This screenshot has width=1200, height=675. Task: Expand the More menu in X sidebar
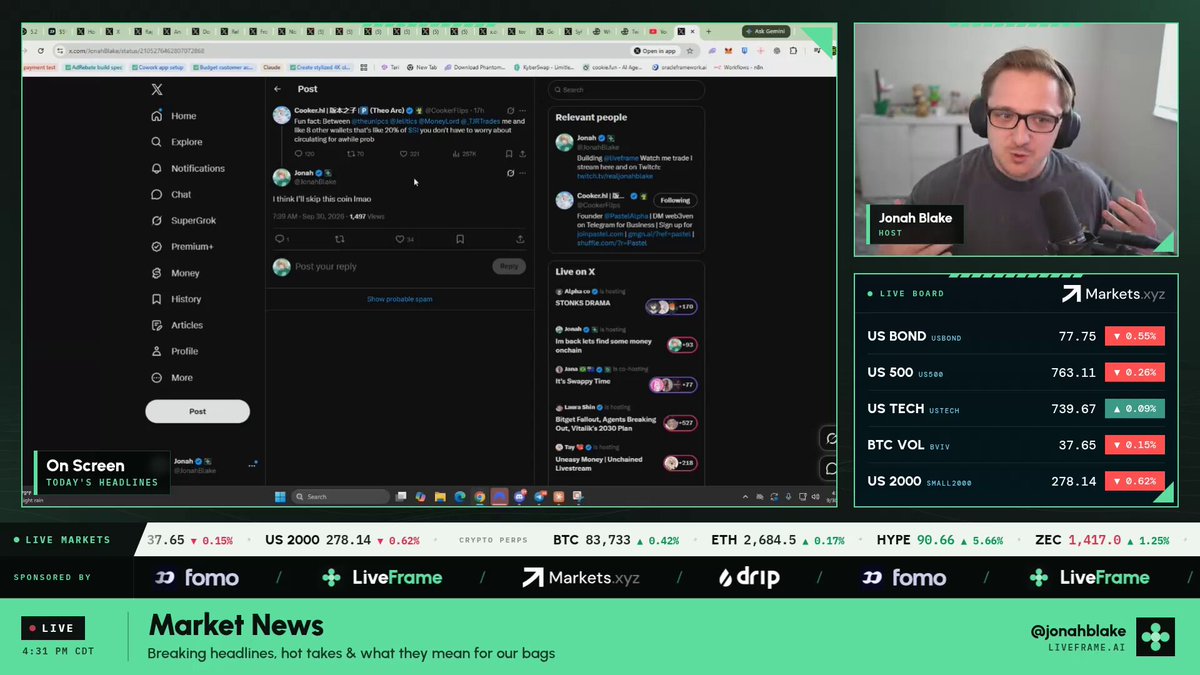(172, 377)
